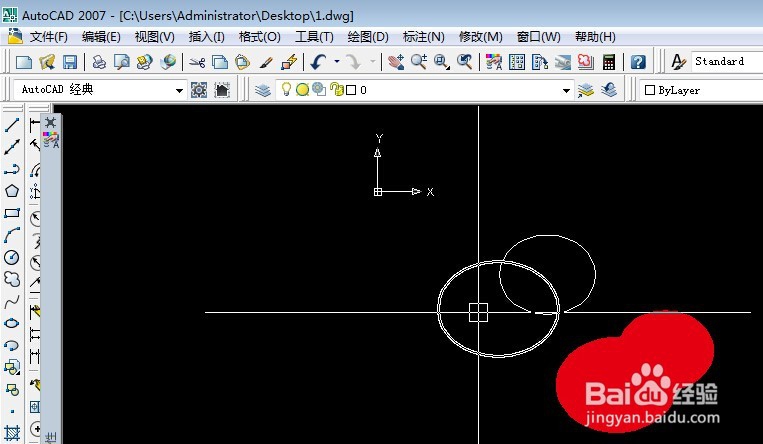Open the 绘图(D) menu
The width and height of the screenshot is (763, 444).
tap(368, 37)
